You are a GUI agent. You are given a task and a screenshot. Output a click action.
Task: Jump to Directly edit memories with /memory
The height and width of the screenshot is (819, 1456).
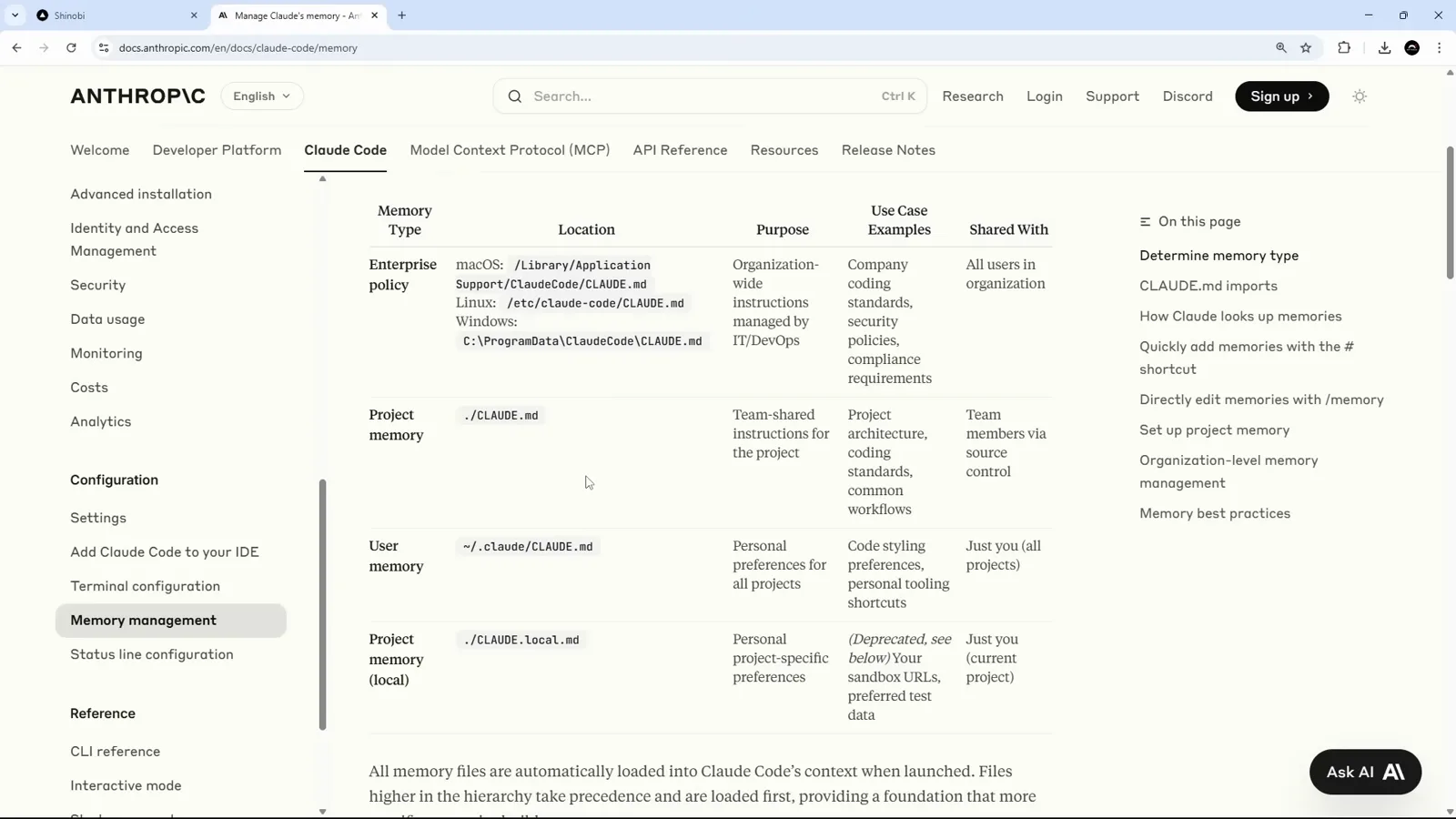click(x=1261, y=399)
